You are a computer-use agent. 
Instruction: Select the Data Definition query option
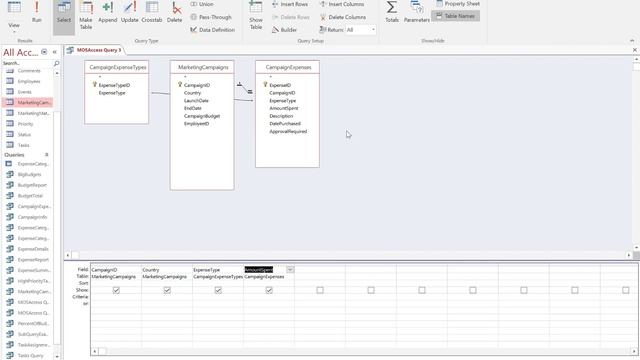point(213,30)
